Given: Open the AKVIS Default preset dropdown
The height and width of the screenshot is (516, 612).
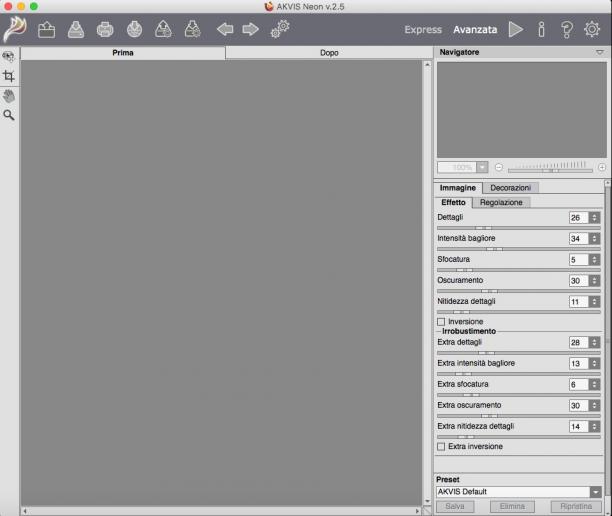Looking at the screenshot, I should coord(596,492).
